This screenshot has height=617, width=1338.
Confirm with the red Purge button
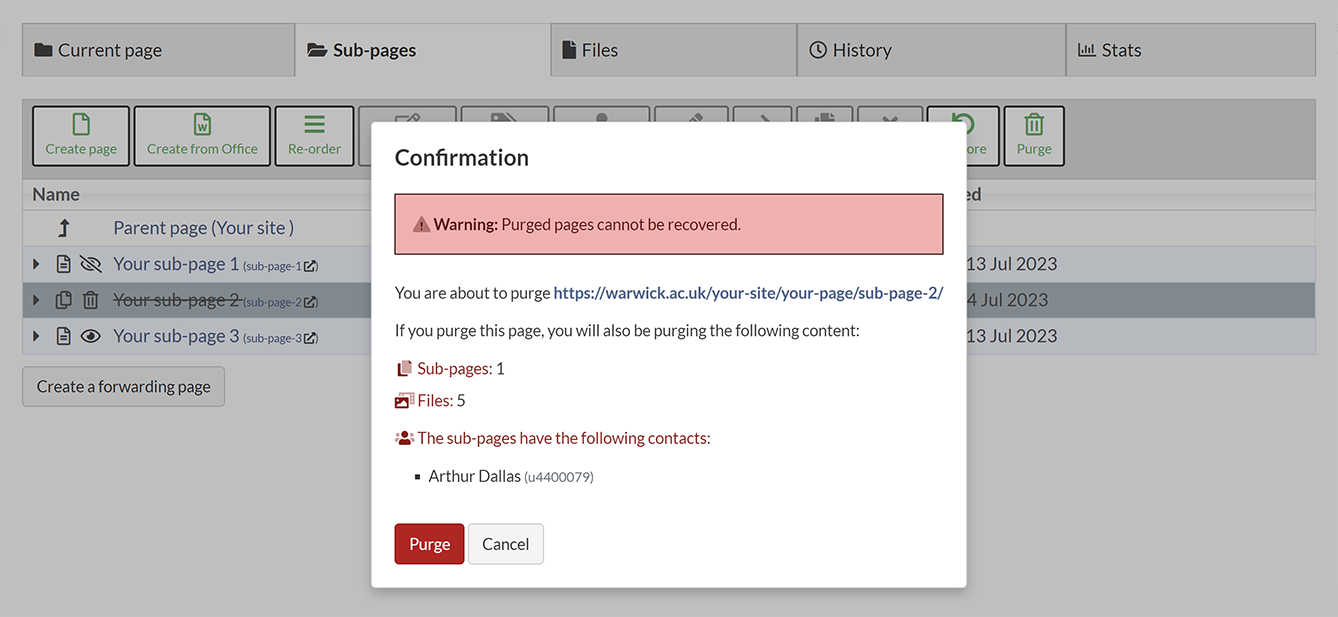429,544
